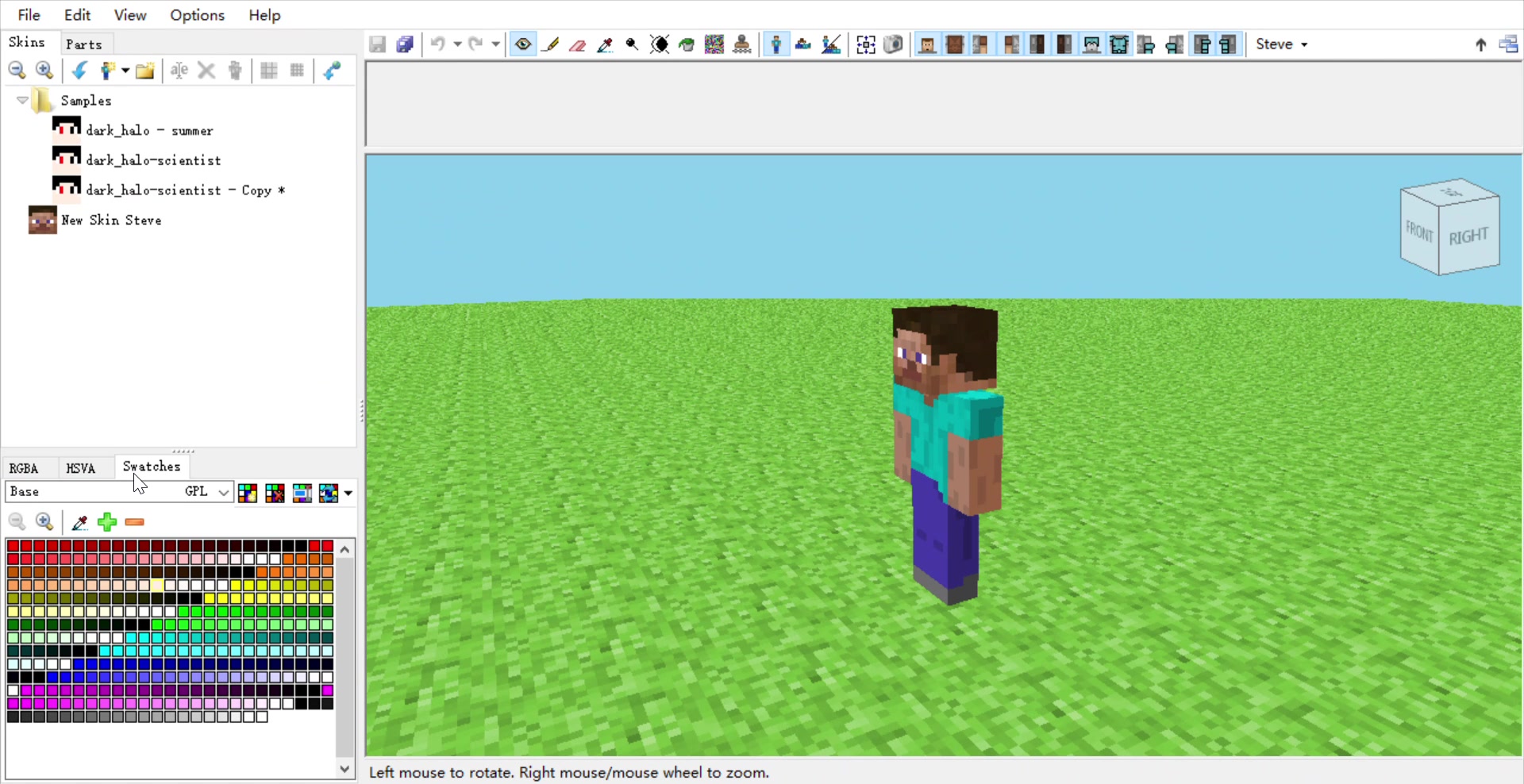Screen dimensions: 1524x784
Task: Toggle chest part visibility
Action: click(955, 44)
